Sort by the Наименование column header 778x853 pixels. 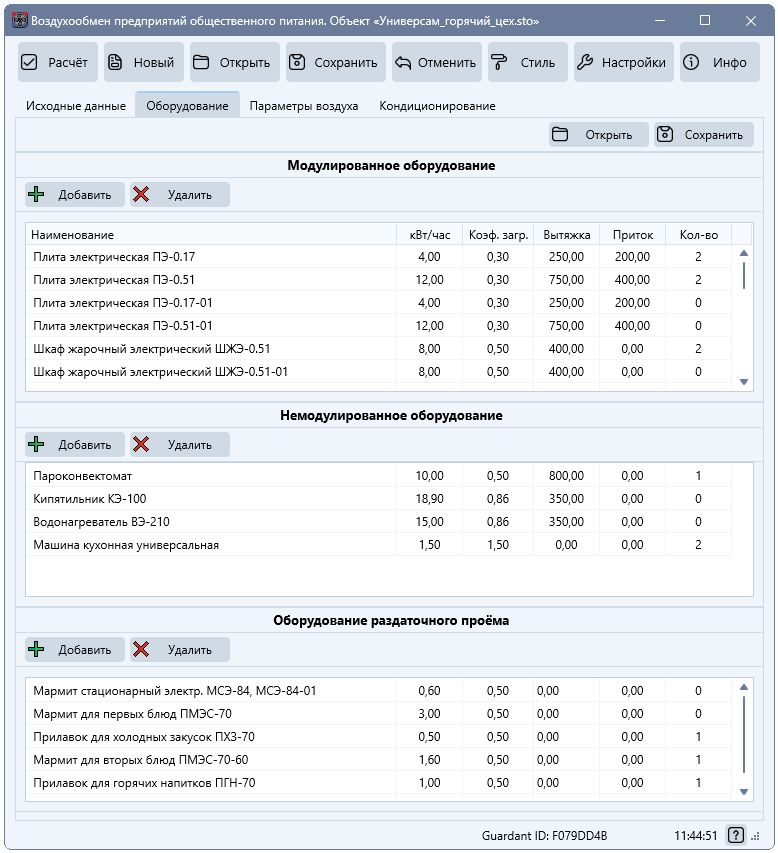click(x=210, y=234)
